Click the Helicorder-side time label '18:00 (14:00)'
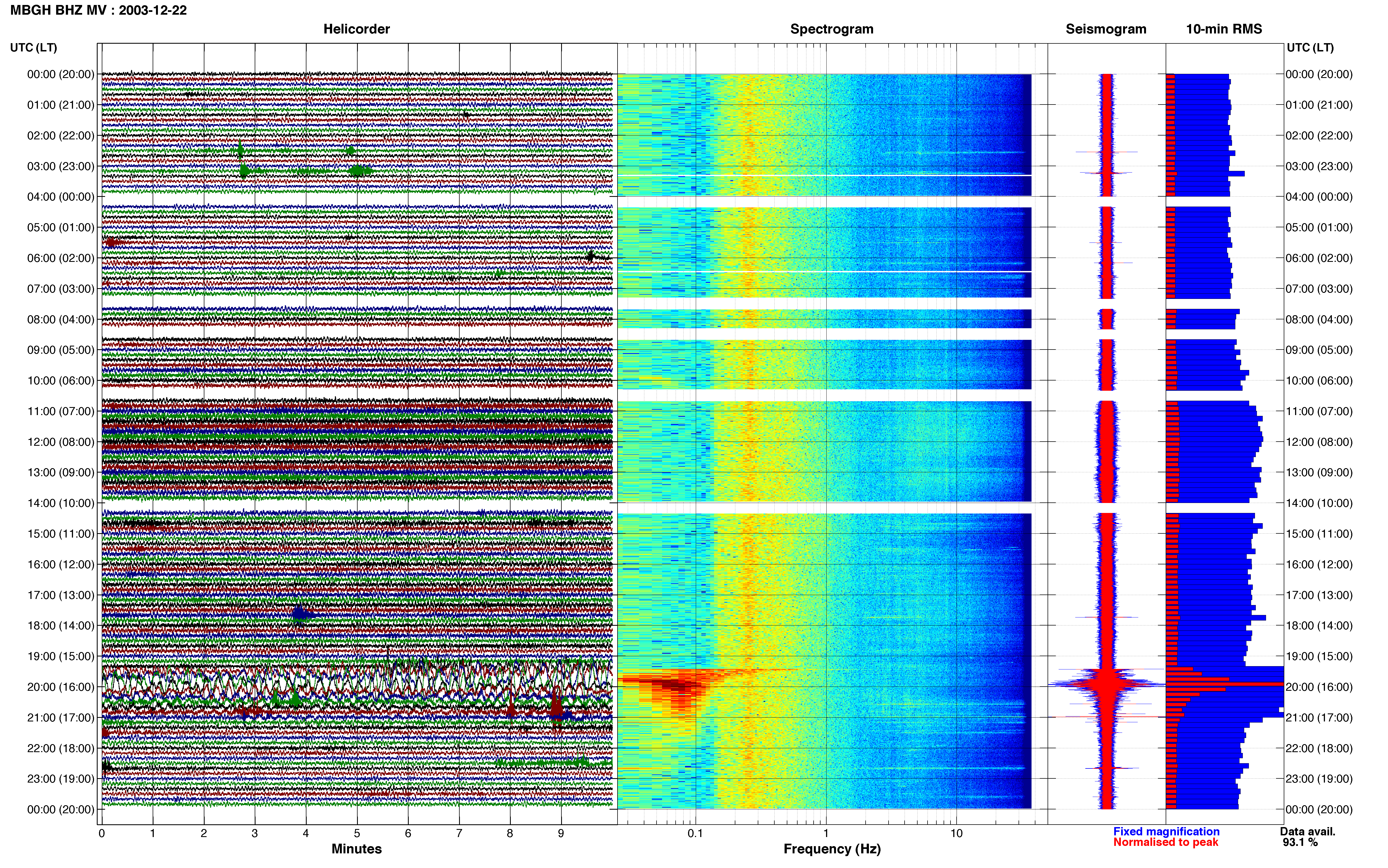This screenshot has width=1388, height=868. [x=61, y=626]
